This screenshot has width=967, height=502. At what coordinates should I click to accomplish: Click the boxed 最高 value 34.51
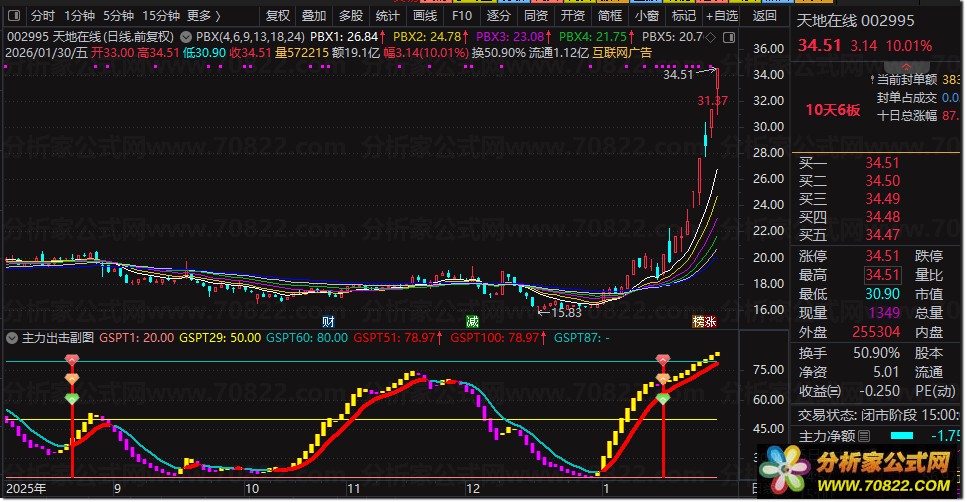[x=882, y=275]
